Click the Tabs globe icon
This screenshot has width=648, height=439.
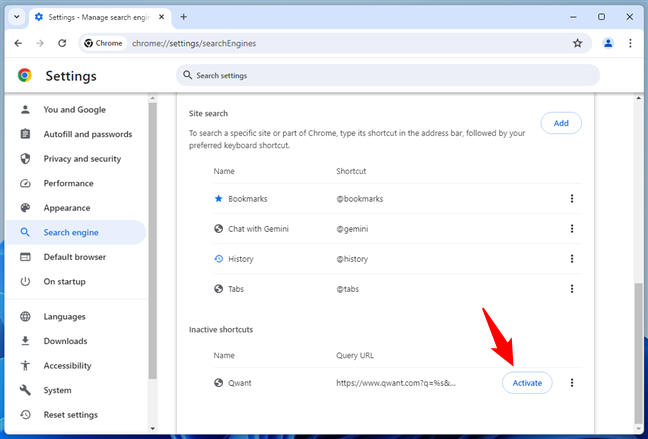tap(219, 289)
